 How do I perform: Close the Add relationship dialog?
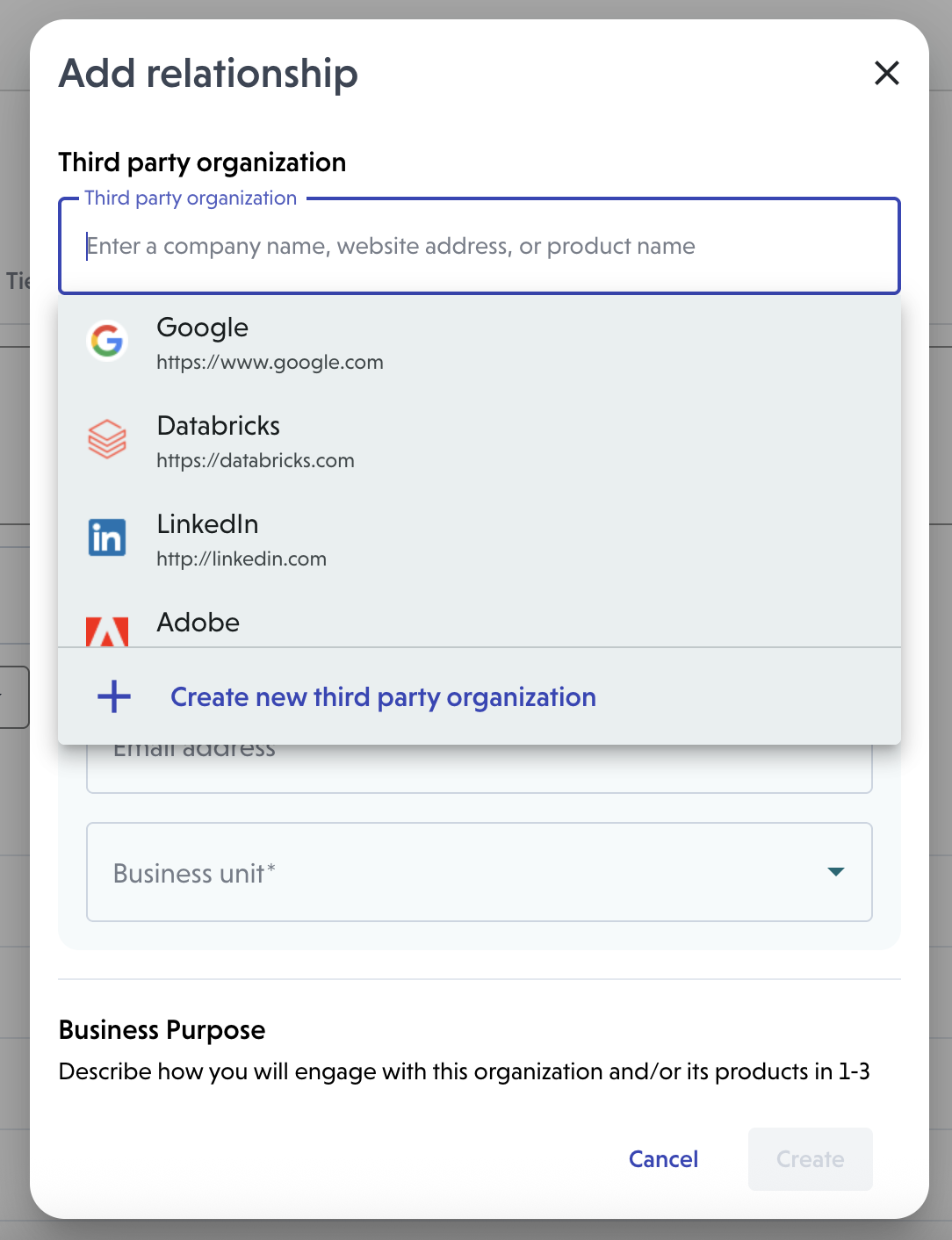887,73
